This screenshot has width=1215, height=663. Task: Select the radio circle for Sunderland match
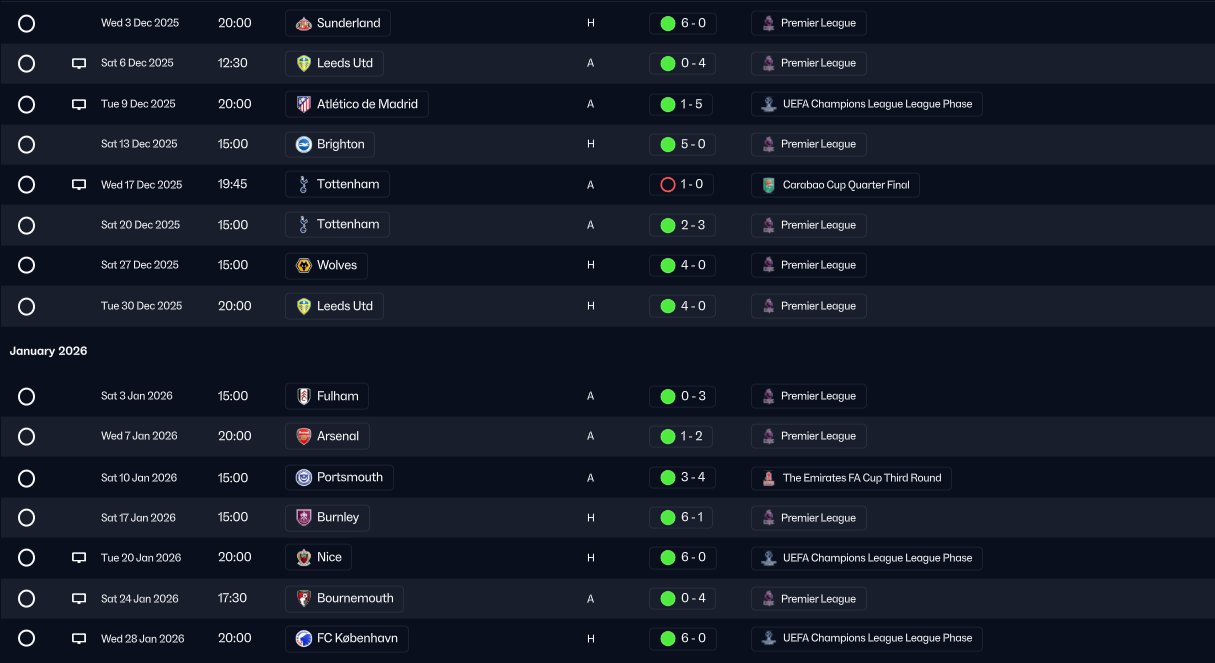coord(27,23)
